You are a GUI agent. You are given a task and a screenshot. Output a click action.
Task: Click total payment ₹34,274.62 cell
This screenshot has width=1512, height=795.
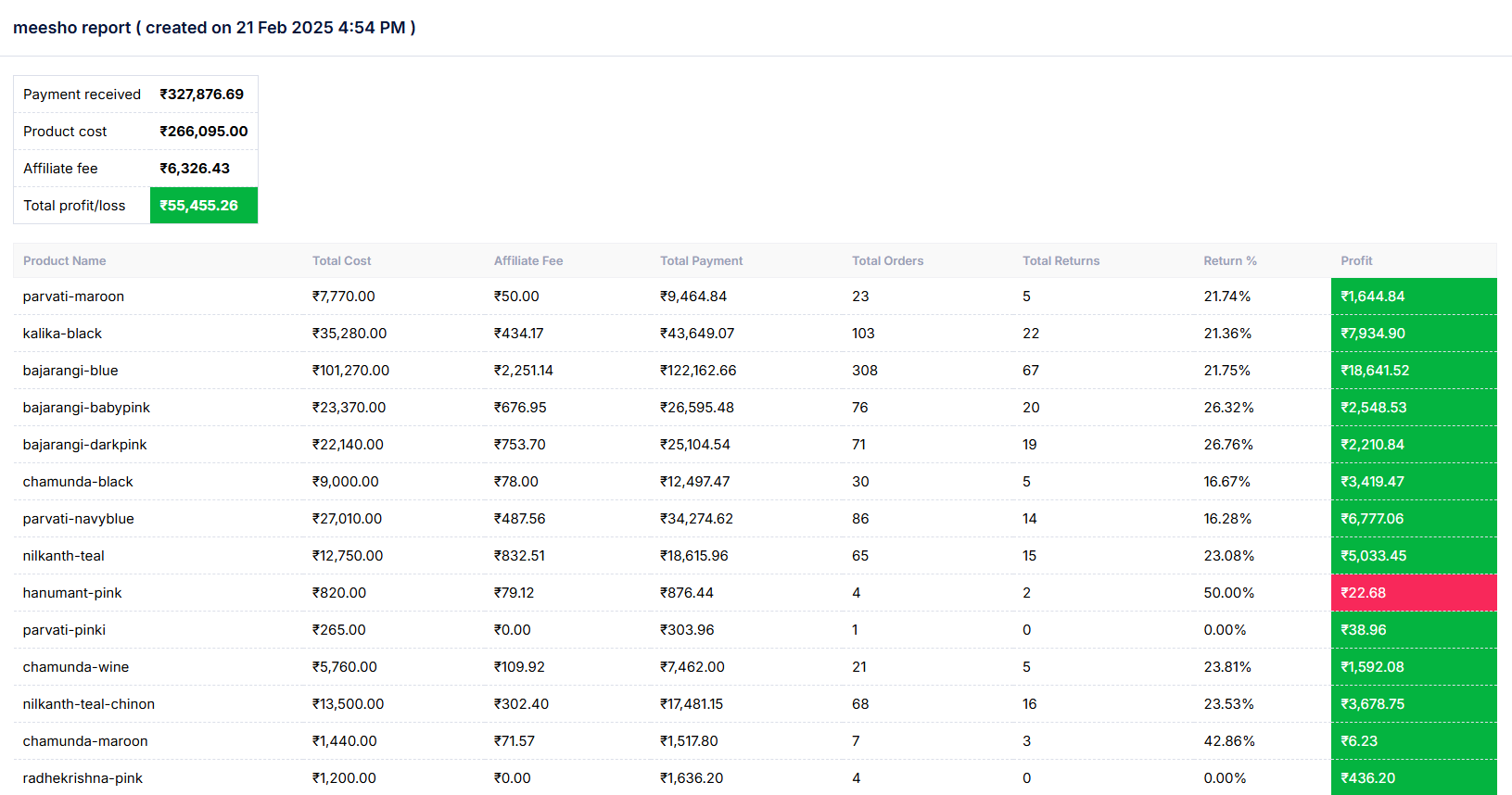click(696, 519)
